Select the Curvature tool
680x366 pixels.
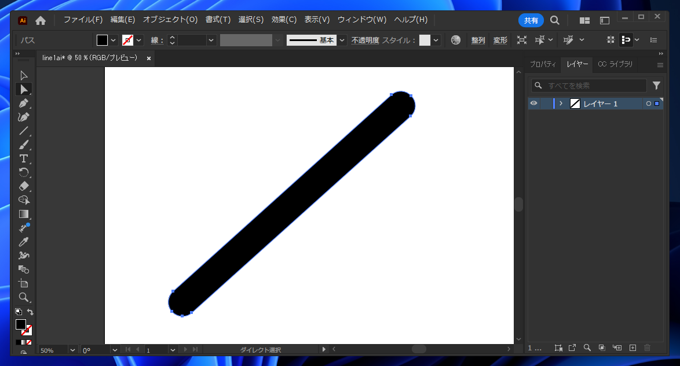click(x=23, y=117)
